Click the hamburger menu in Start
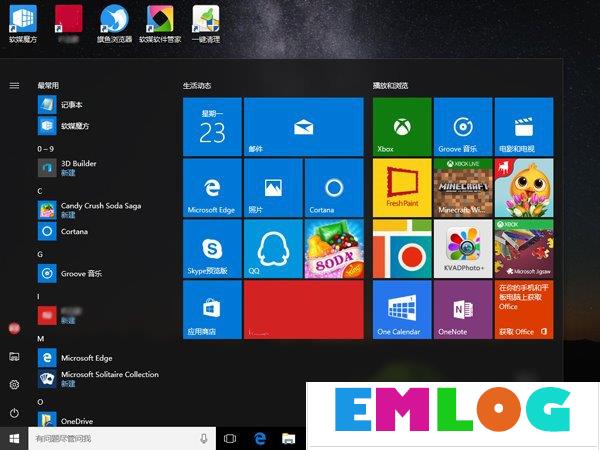 (x=14, y=85)
